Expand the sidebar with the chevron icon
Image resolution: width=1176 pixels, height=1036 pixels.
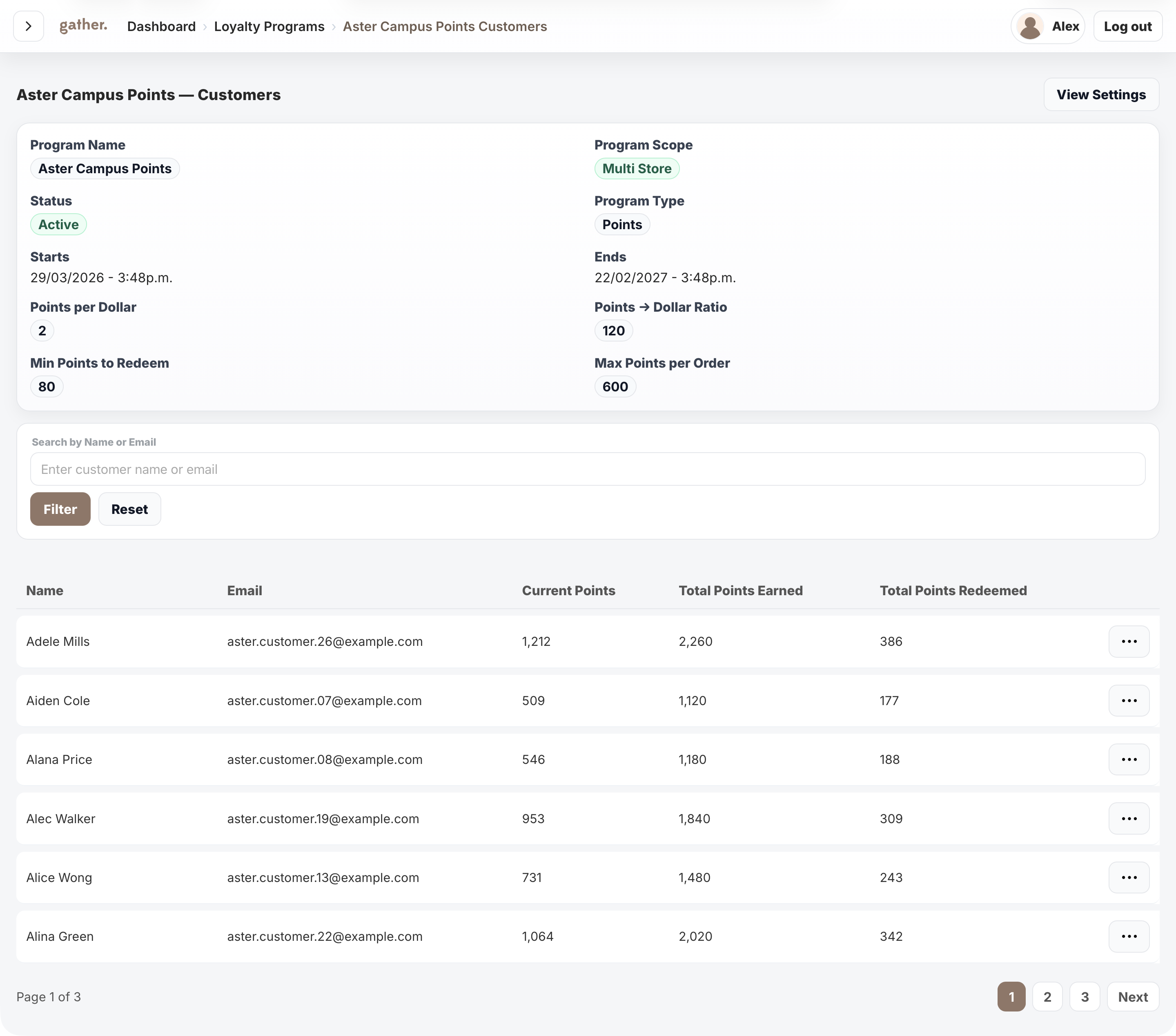28,27
